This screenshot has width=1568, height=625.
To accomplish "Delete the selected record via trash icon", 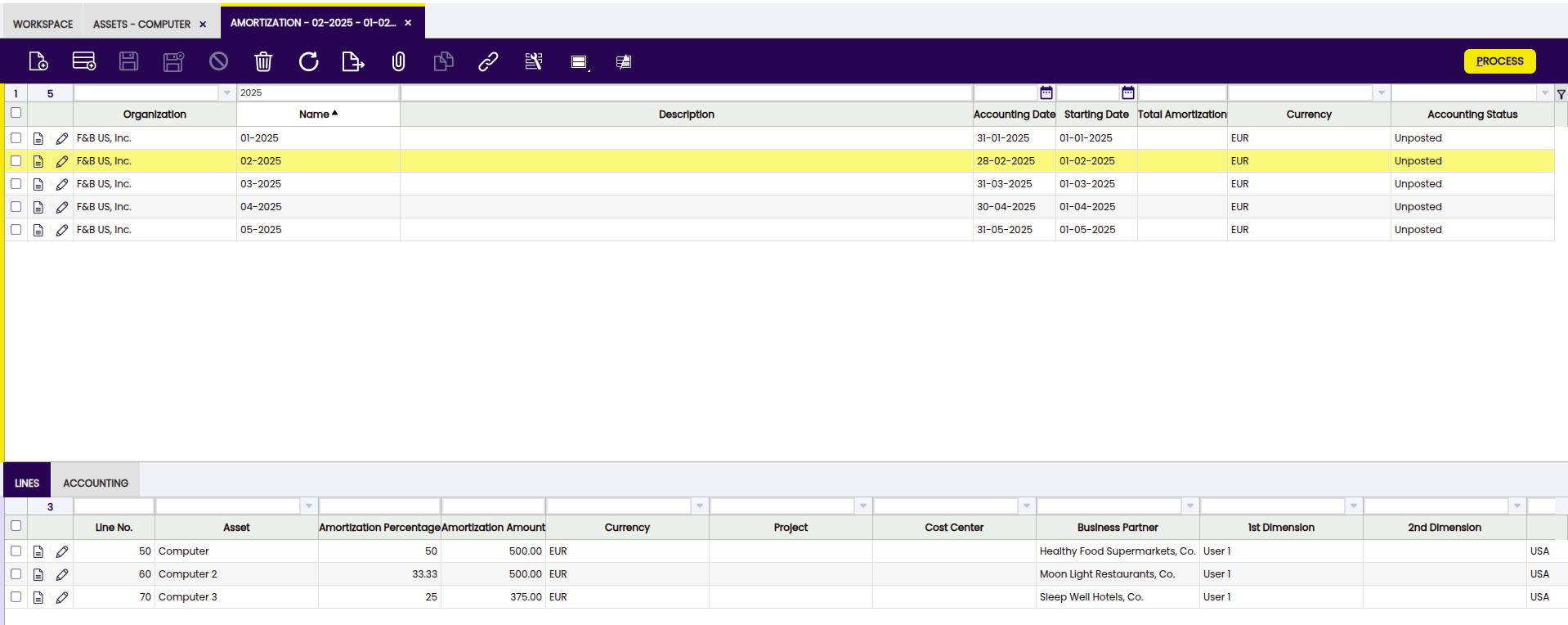I will click(x=263, y=61).
